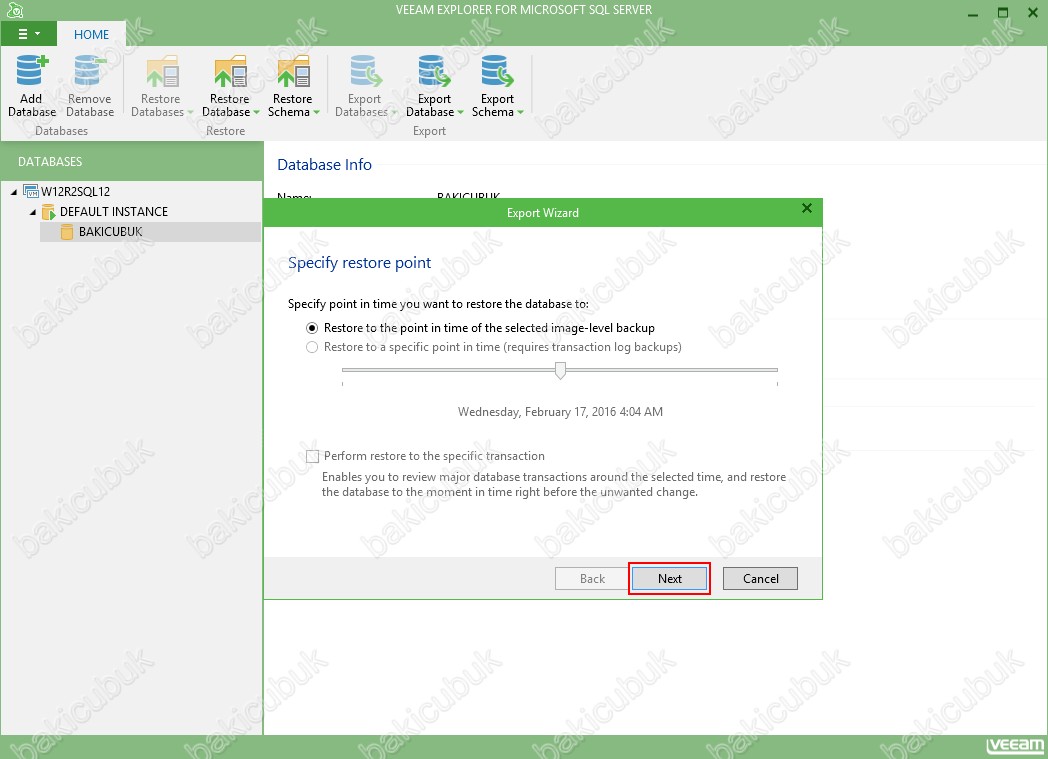The height and width of the screenshot is (759, 1048).
Task: Close the Export Wizard dialog
Action: click(807, 208)
